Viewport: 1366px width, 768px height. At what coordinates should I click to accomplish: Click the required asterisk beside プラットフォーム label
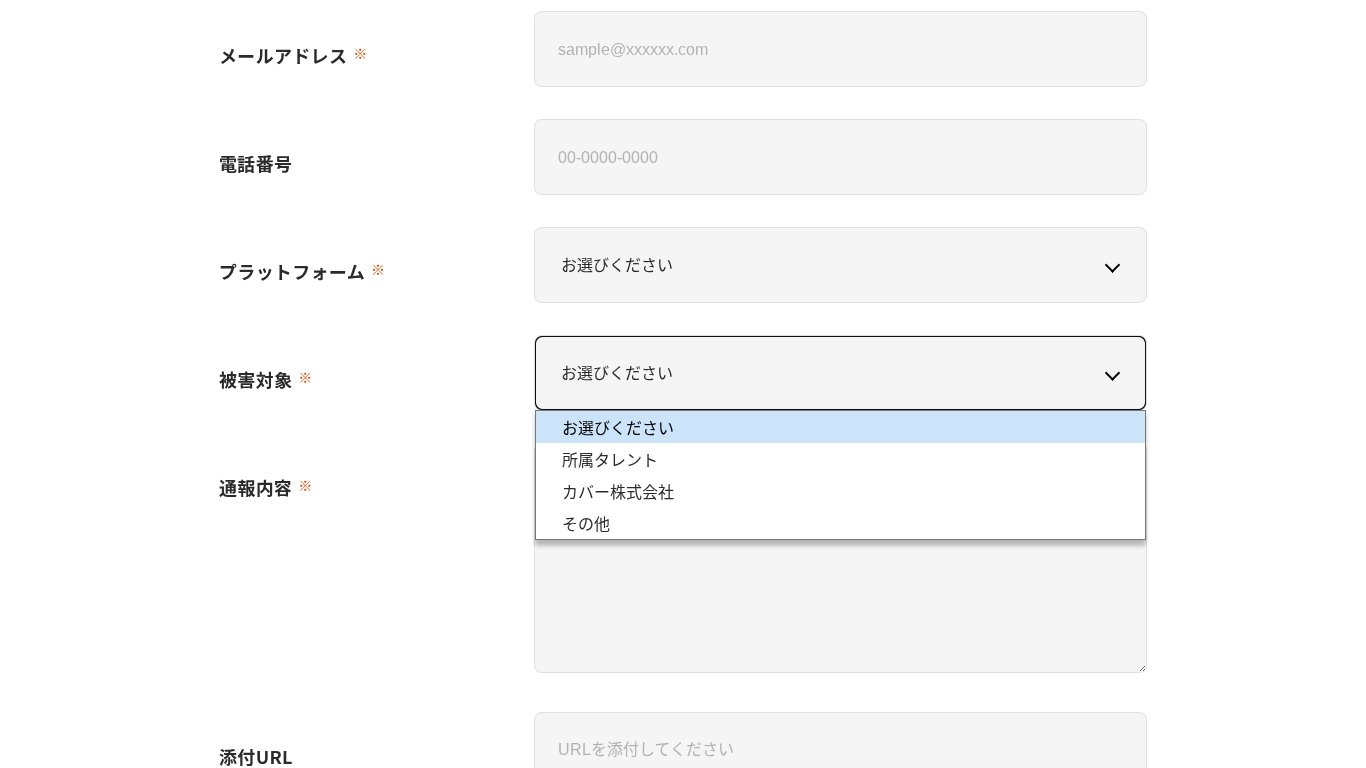click(378, 270)
